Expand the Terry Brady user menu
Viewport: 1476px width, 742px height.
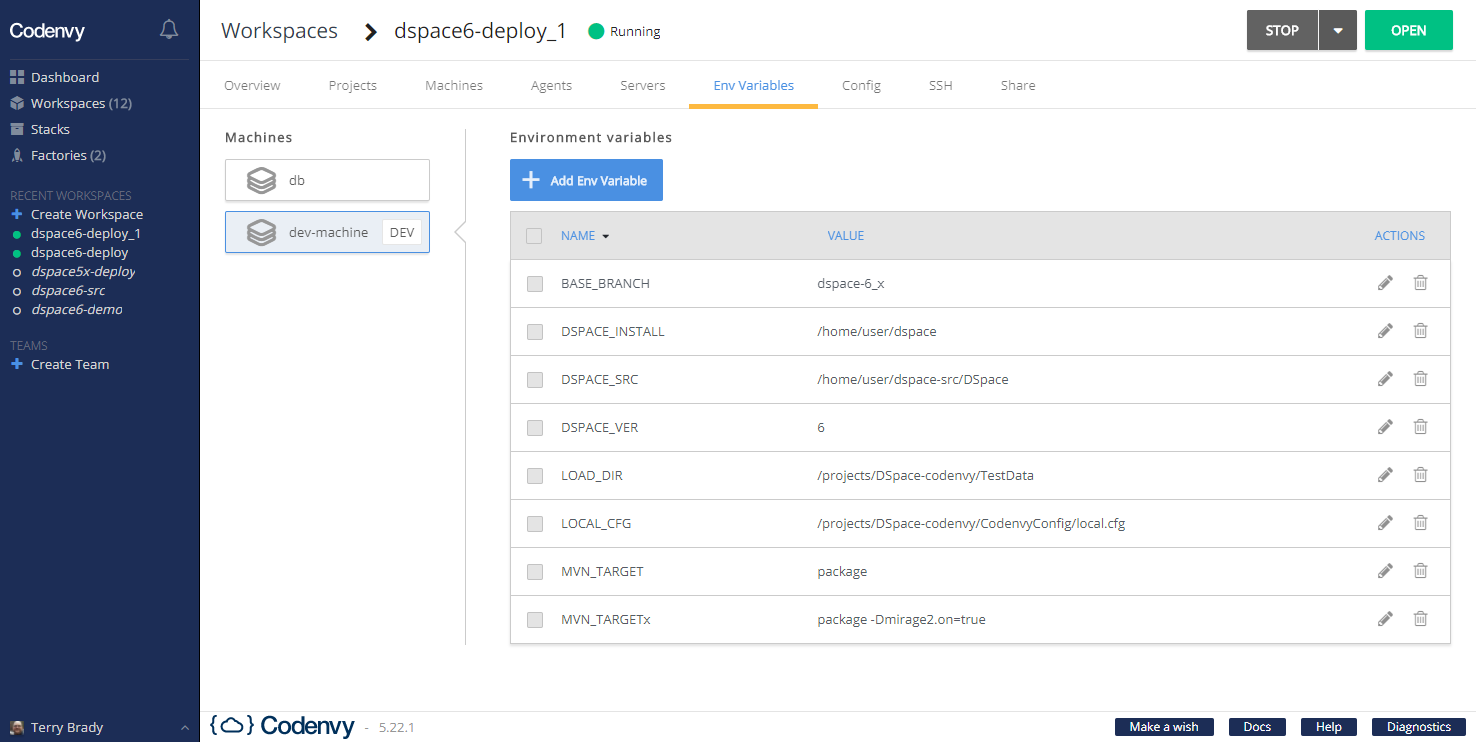pyautogui.click(x=184, y=728)
